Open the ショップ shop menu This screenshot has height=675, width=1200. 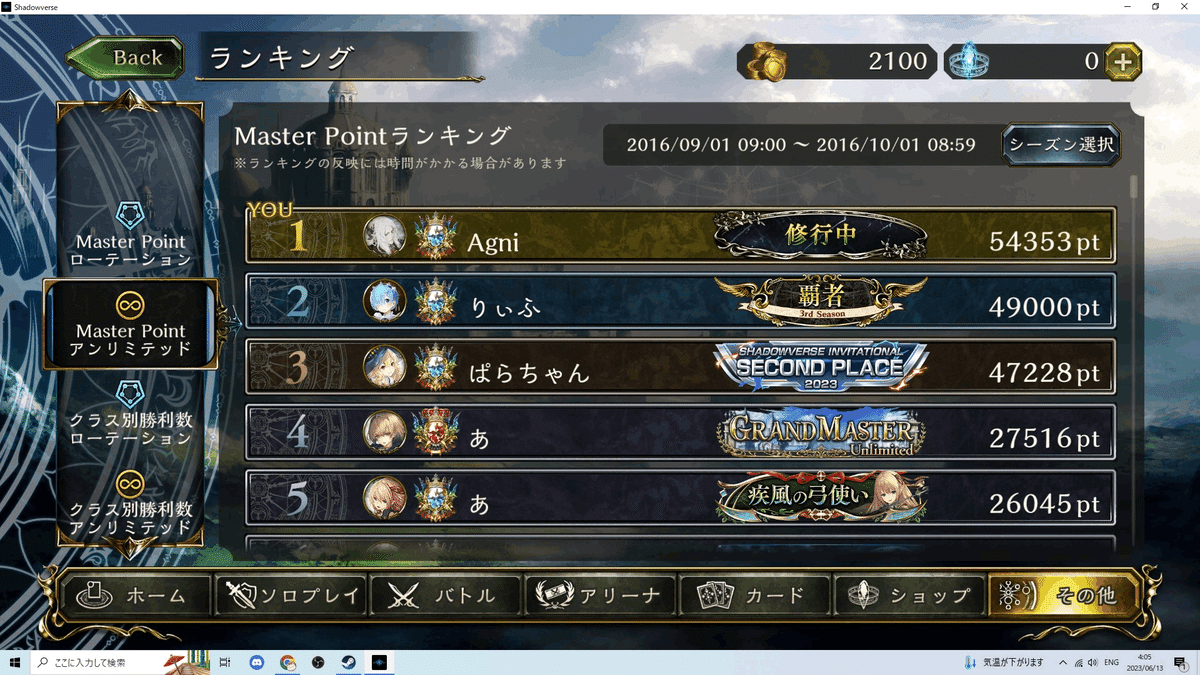pyautogui.click(x=908, y=596)
